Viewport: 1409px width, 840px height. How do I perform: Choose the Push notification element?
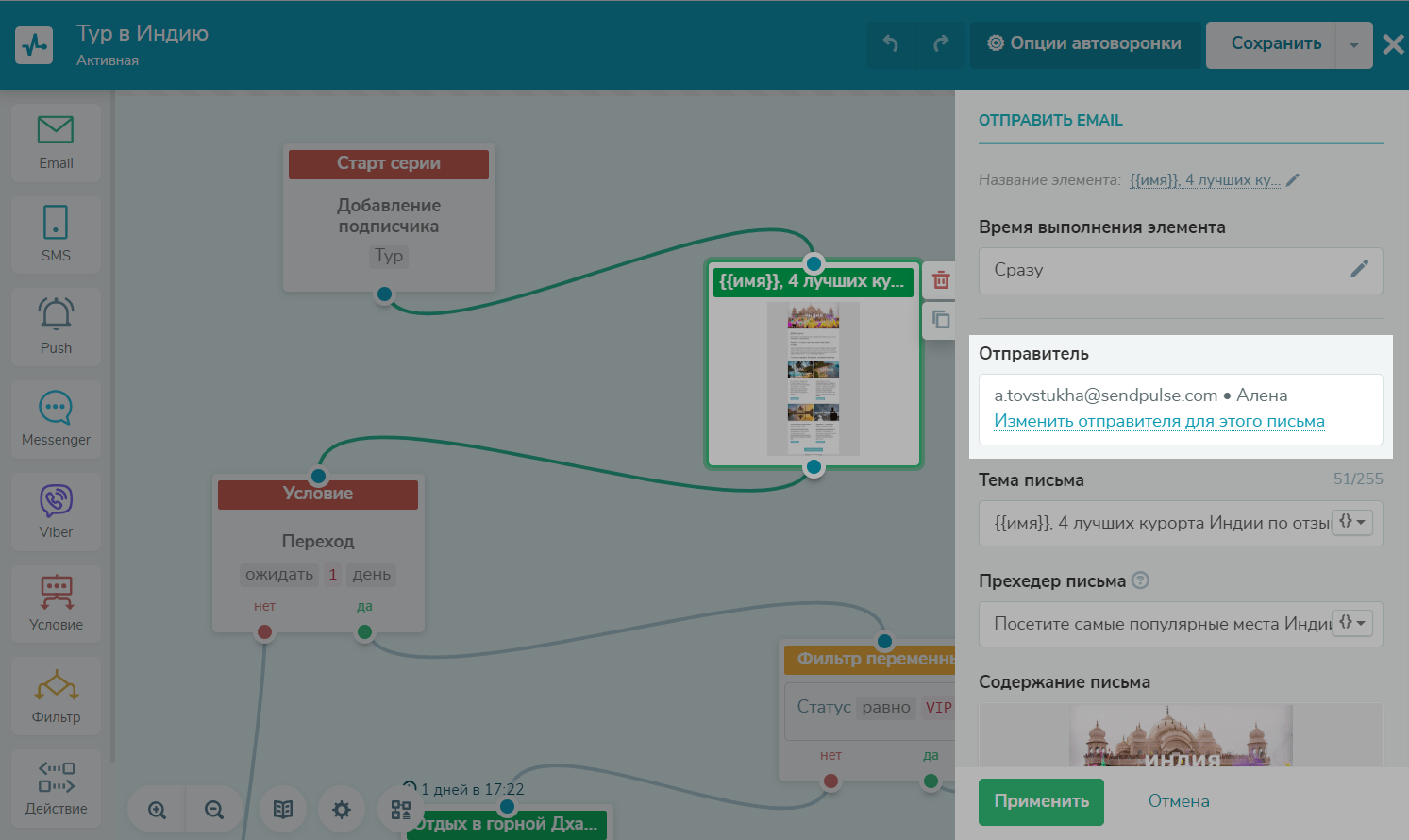56,326
